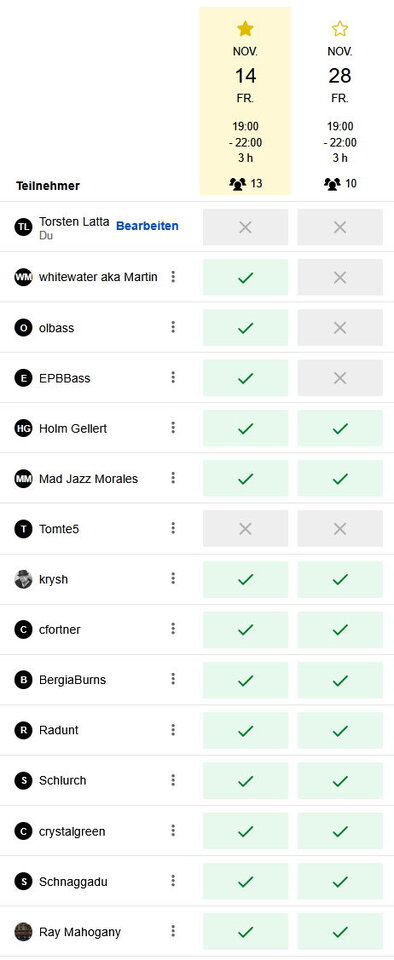Click the HG avatar of Holm Gellert
The height and width of the screenshot is (960, 394).
point(23,428)
